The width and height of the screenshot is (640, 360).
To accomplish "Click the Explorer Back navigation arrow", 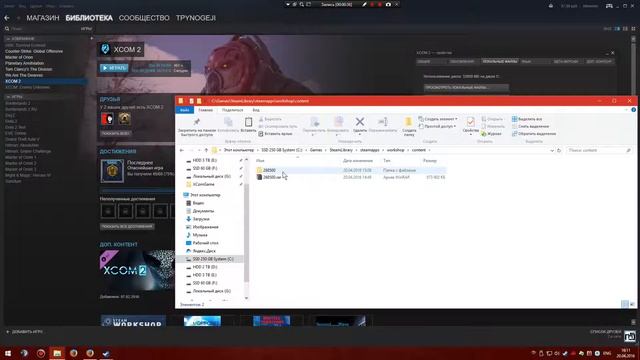I will click(x=182, y=150).
